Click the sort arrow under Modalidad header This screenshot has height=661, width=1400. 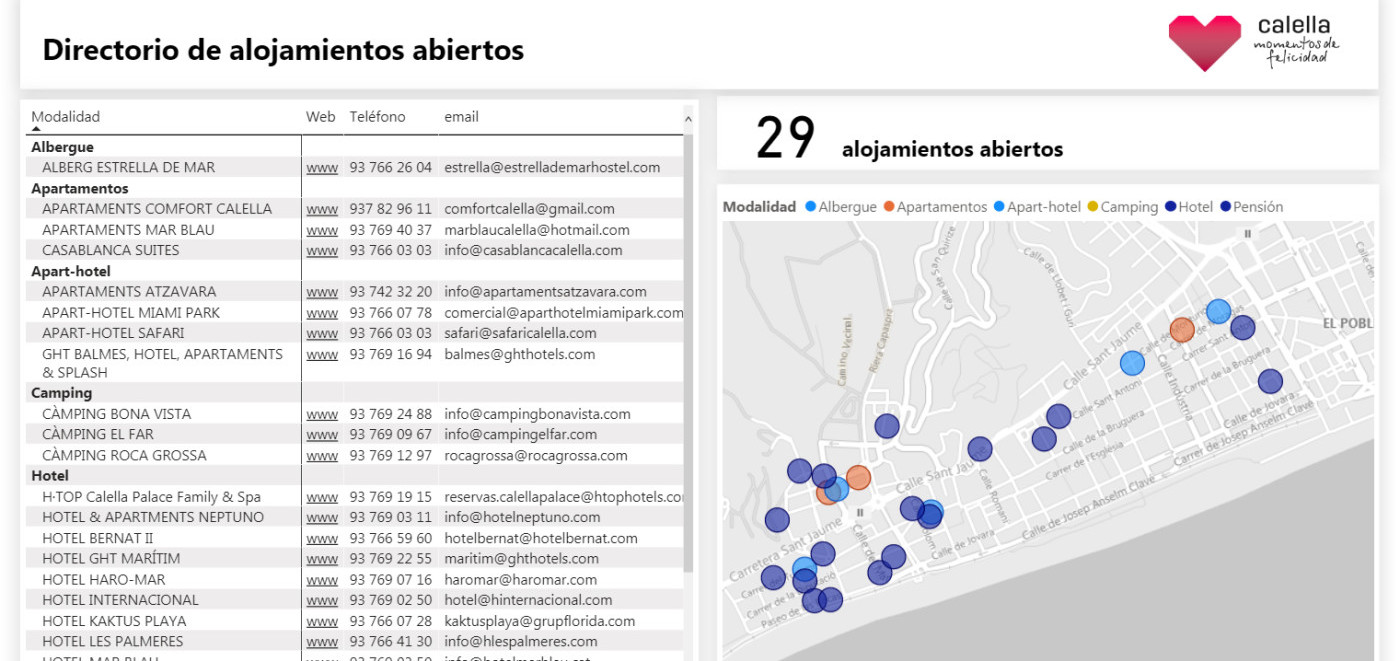point(36,129)
